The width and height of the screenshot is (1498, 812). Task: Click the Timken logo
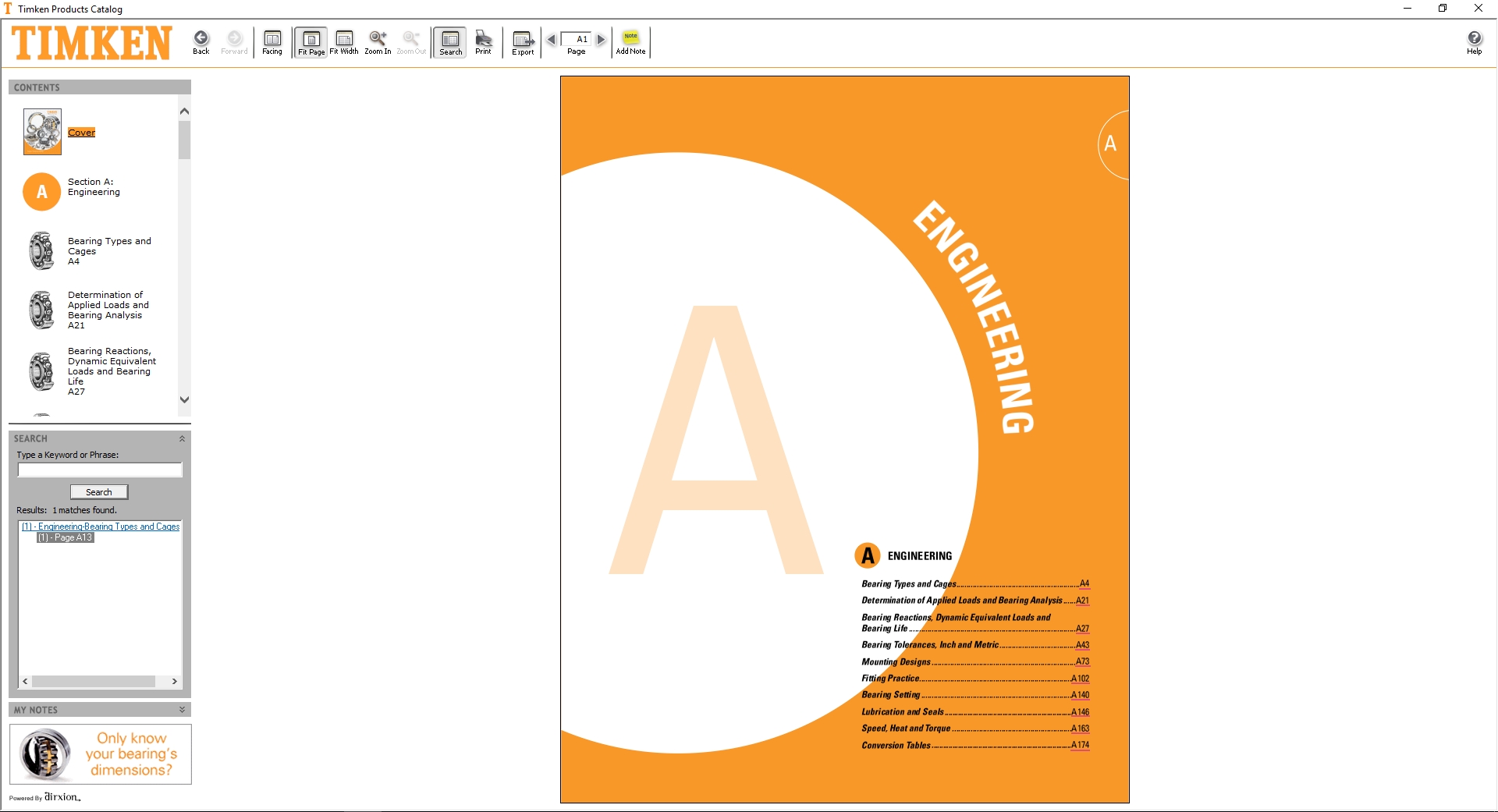[x=91, y=42]
